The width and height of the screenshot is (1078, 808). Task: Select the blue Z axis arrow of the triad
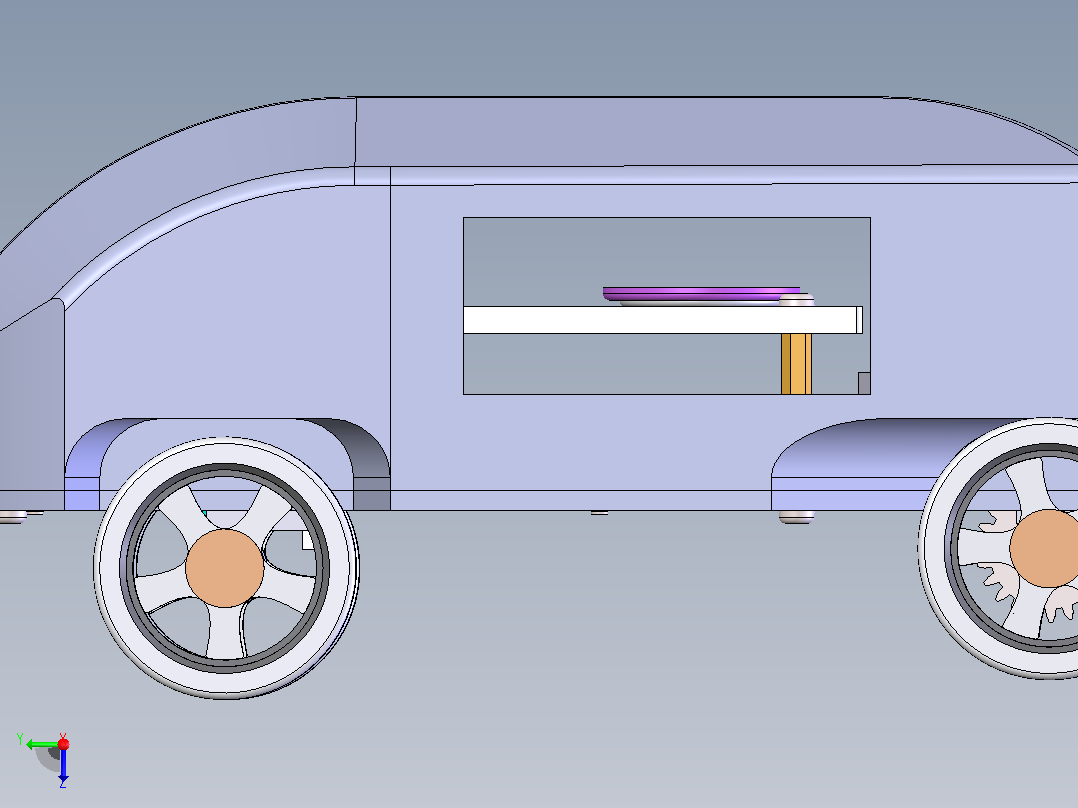(x=63, y=765)
